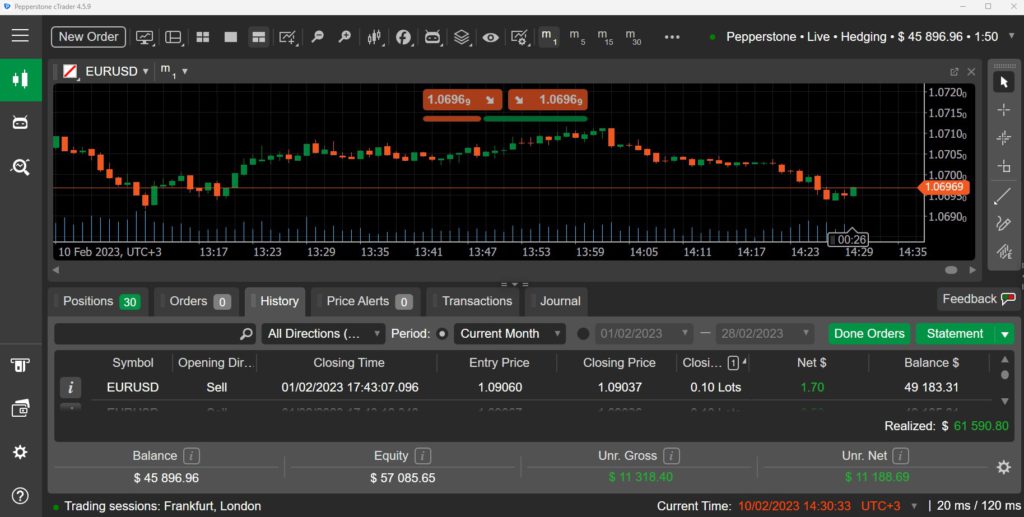Open the Automate robot section in sidebar
The height and width of the screenshot is (517, 1024).
[20, 123]
